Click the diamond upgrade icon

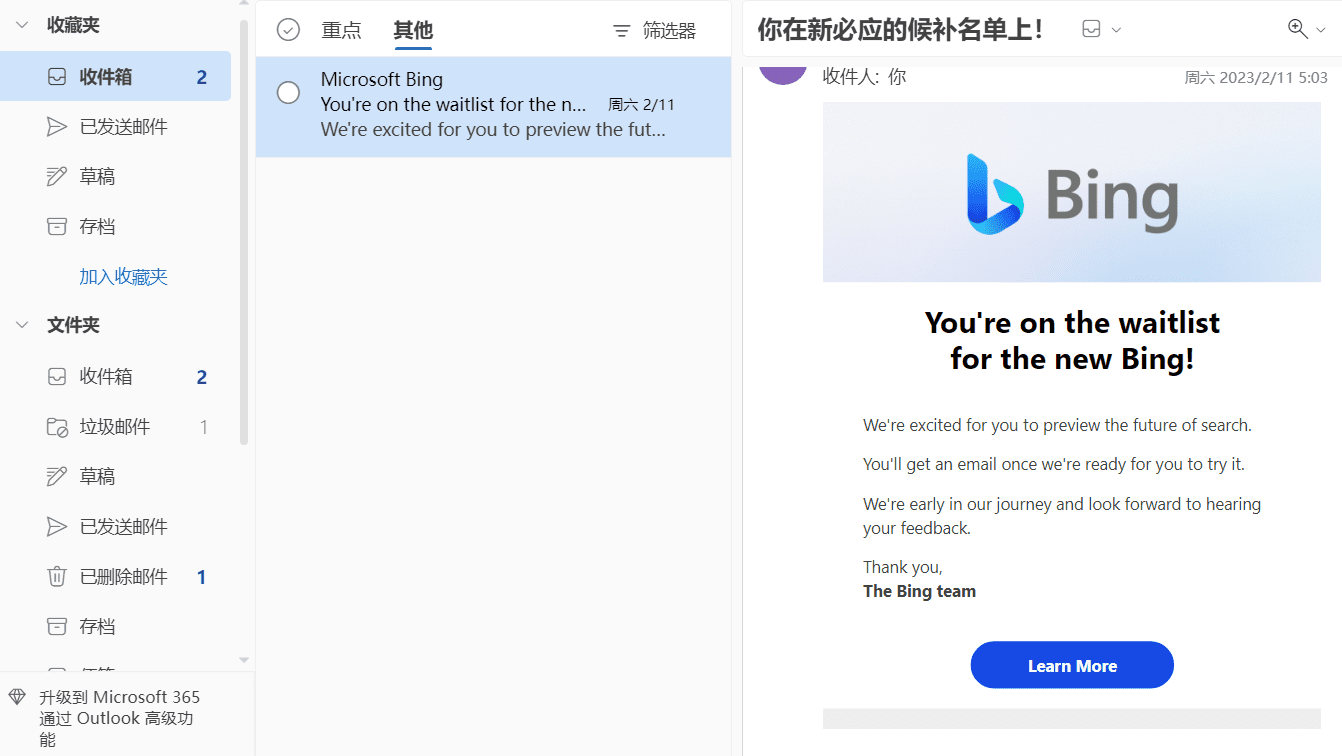(17, 697)
